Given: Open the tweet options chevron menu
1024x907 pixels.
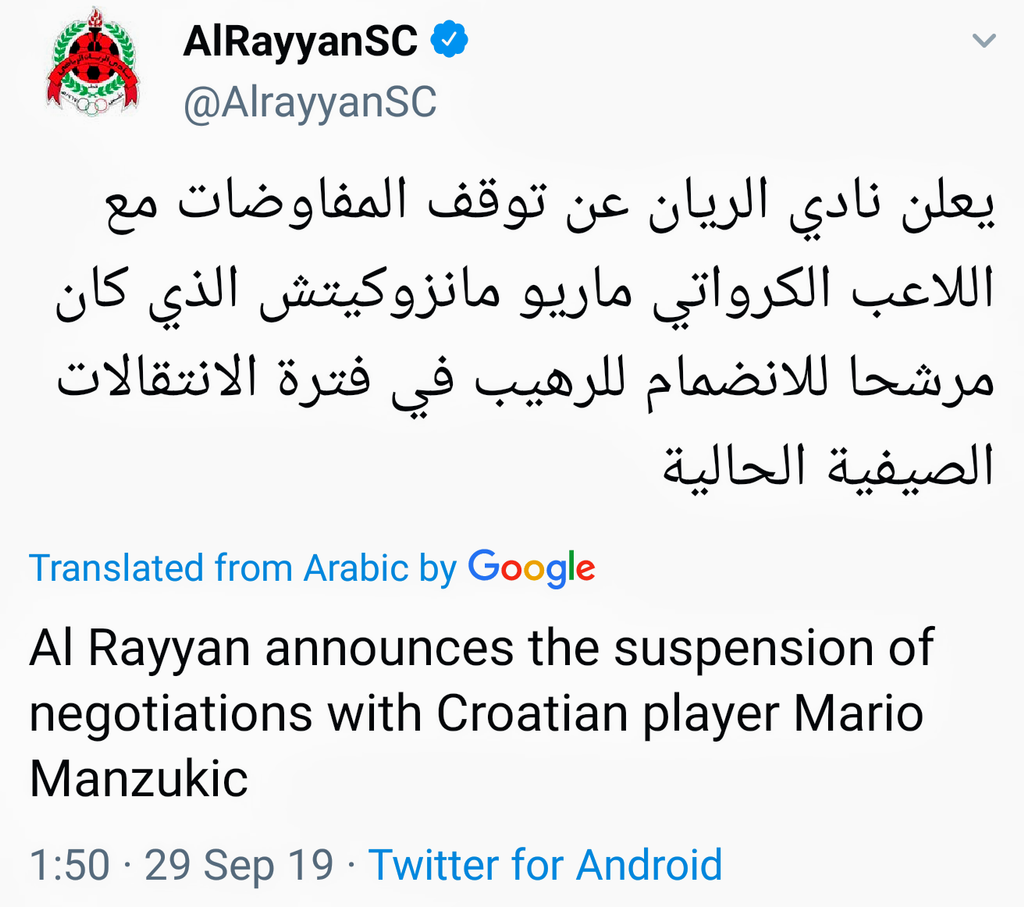Looking at the screenshot, I should 984,41.
